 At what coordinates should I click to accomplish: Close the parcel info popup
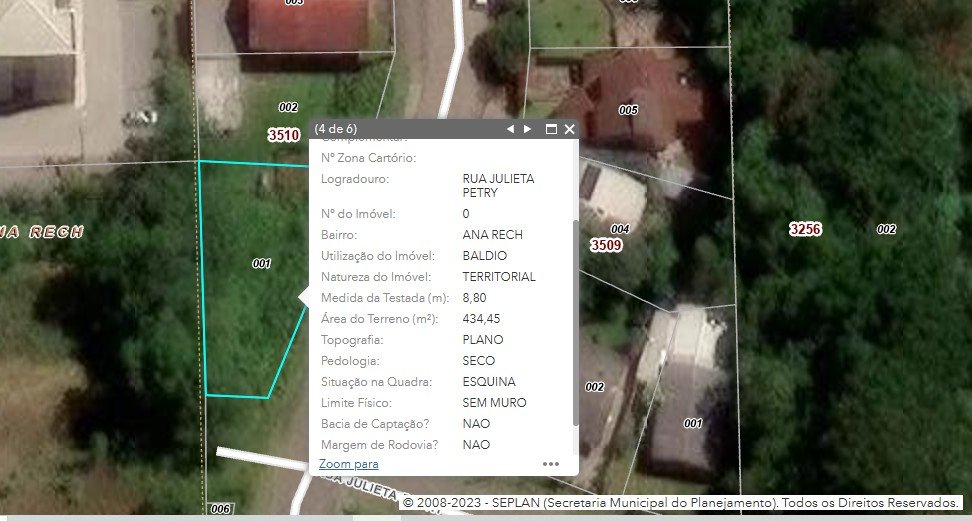coord(570,129)
